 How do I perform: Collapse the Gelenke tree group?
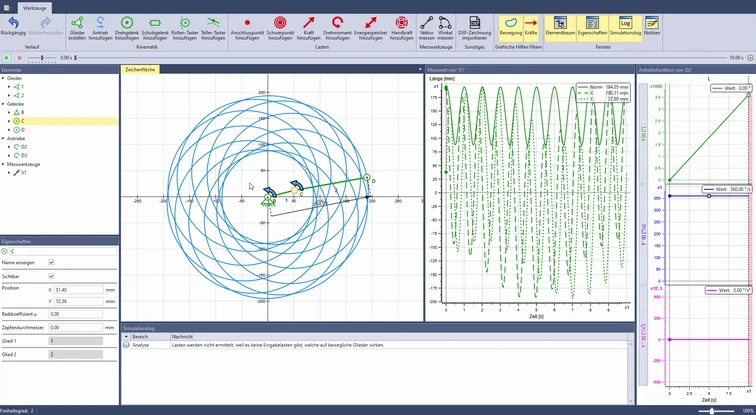(3, 104)
